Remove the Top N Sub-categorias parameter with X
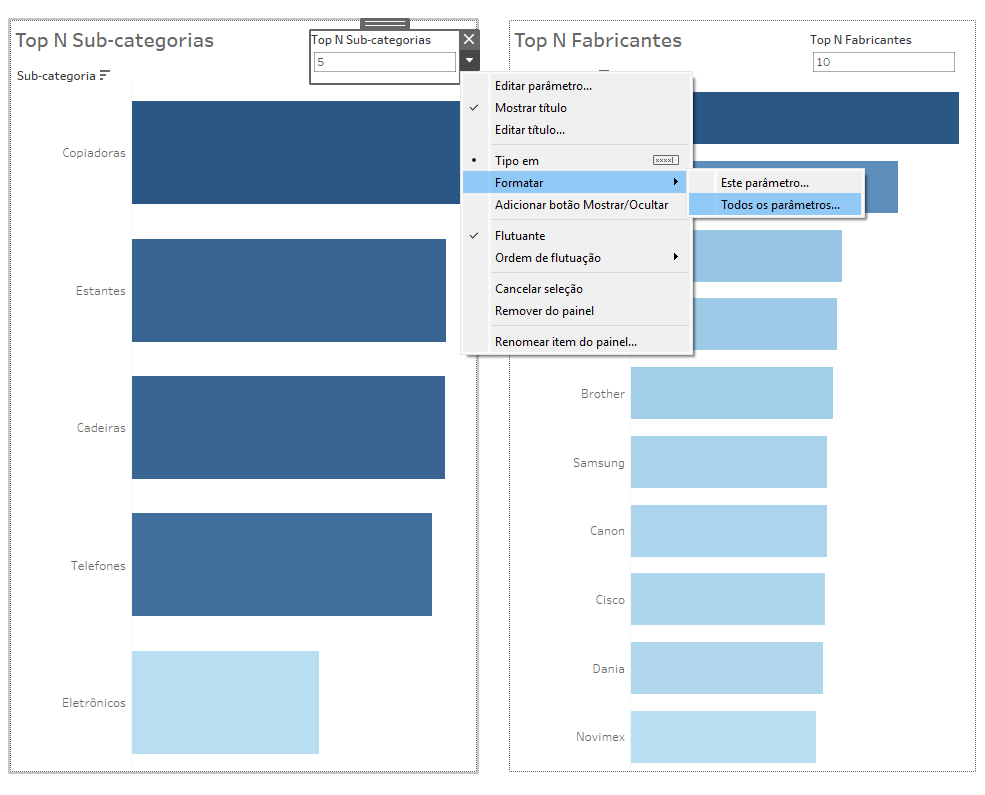 469,39
